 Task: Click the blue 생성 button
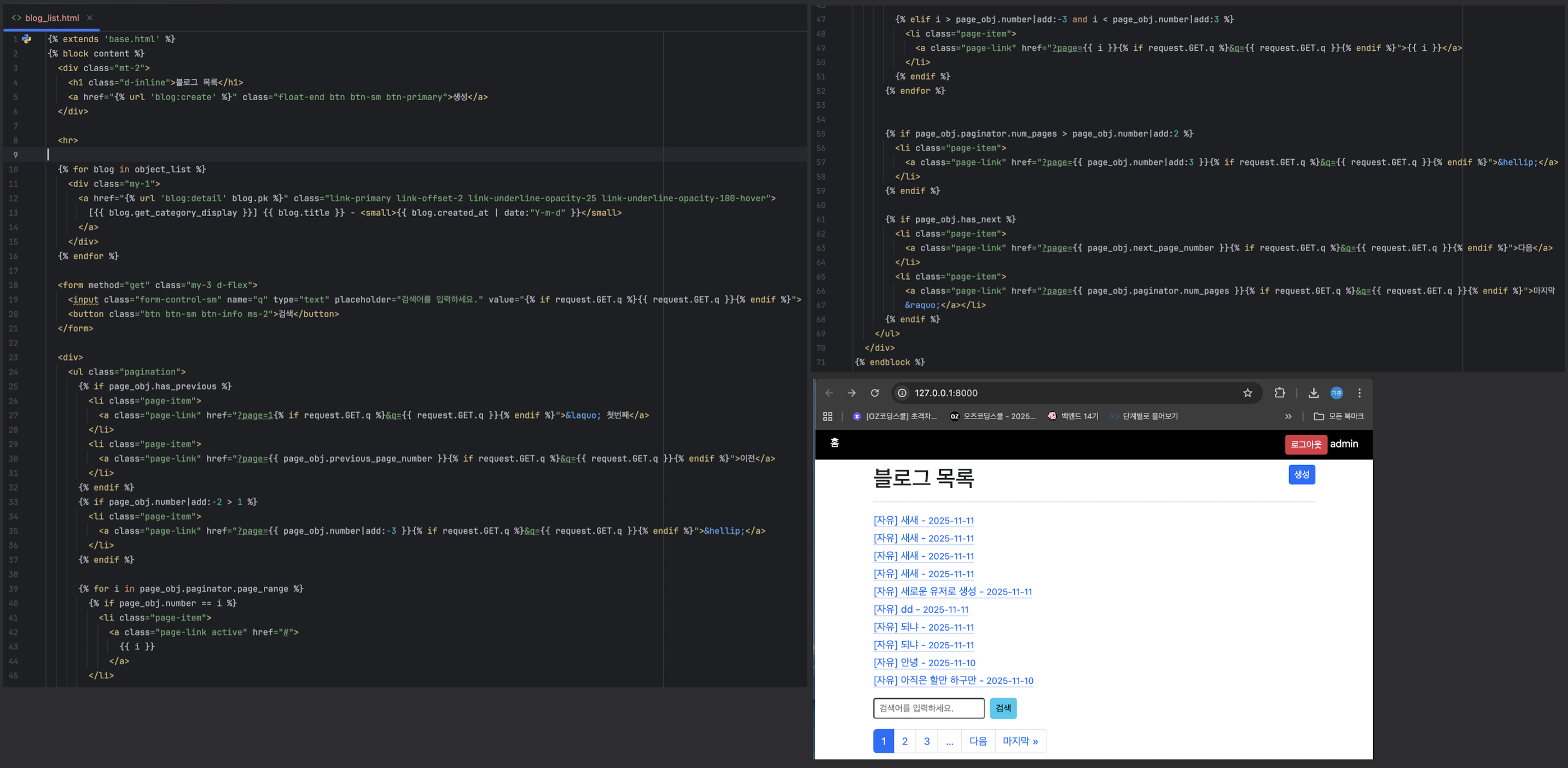tap(1302, 475)
